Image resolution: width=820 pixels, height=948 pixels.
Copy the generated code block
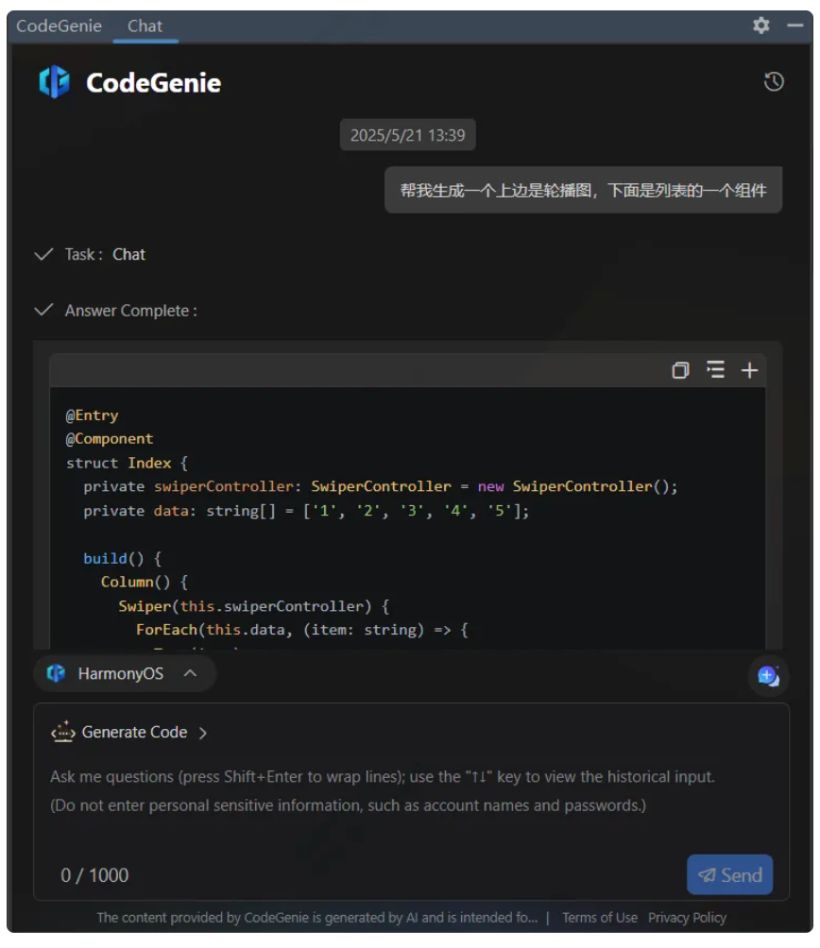pyautogui.click(x=680, y=370)
